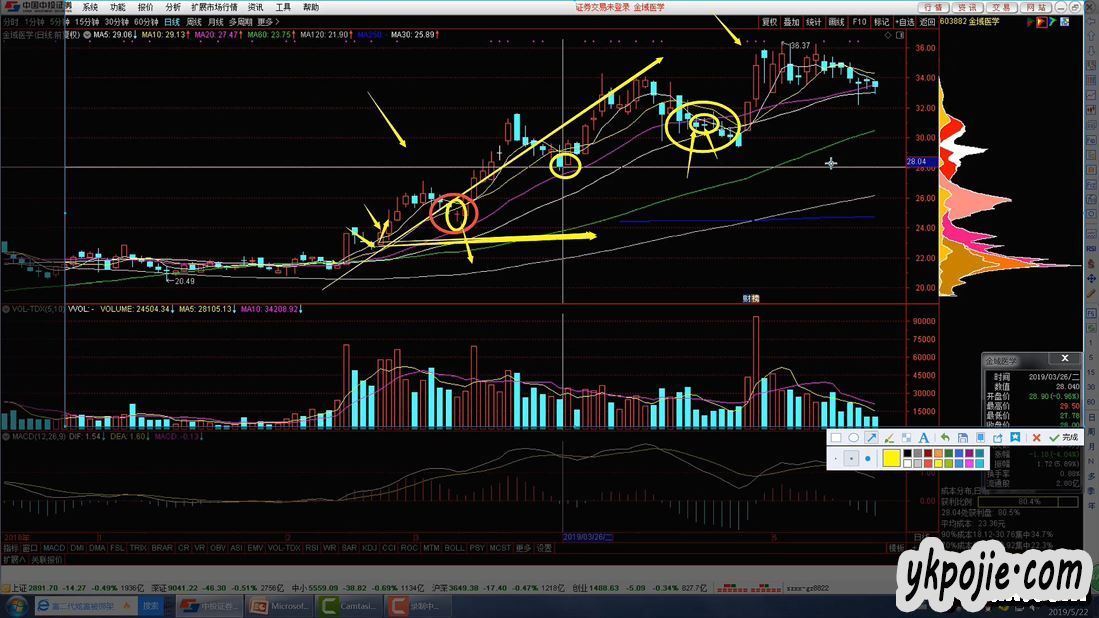Select the large blue stroke thickness dot
This screenshot has height=618, width=1099.
(867, 459)
